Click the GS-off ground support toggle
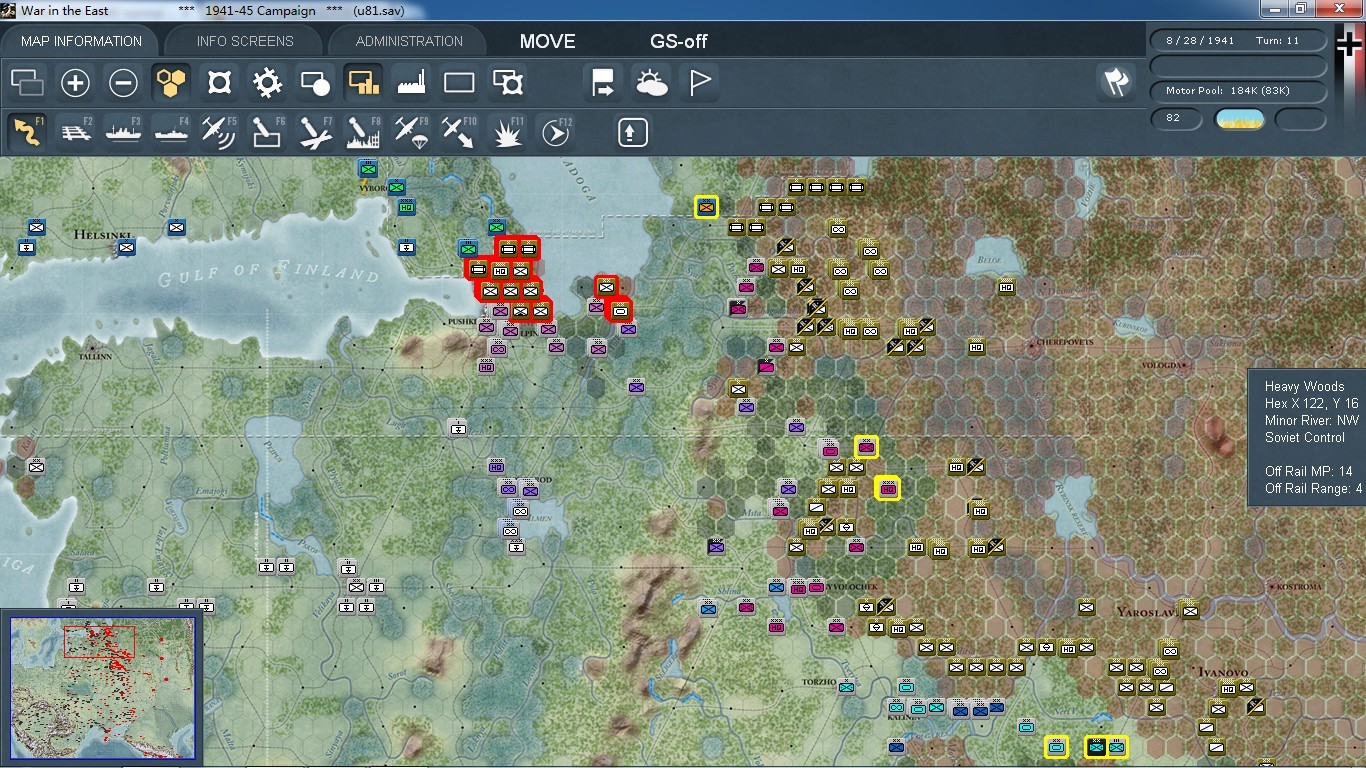 coord(679,42)
